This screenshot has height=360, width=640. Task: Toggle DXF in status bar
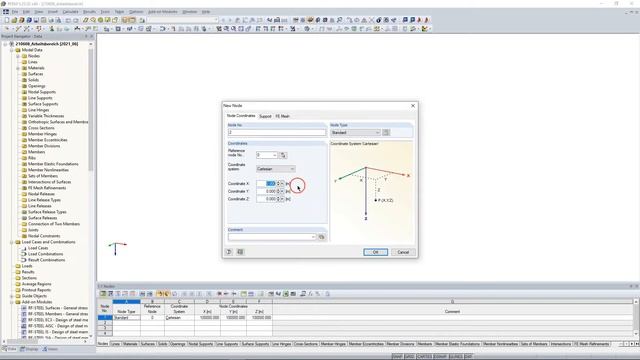click(468, 356)
